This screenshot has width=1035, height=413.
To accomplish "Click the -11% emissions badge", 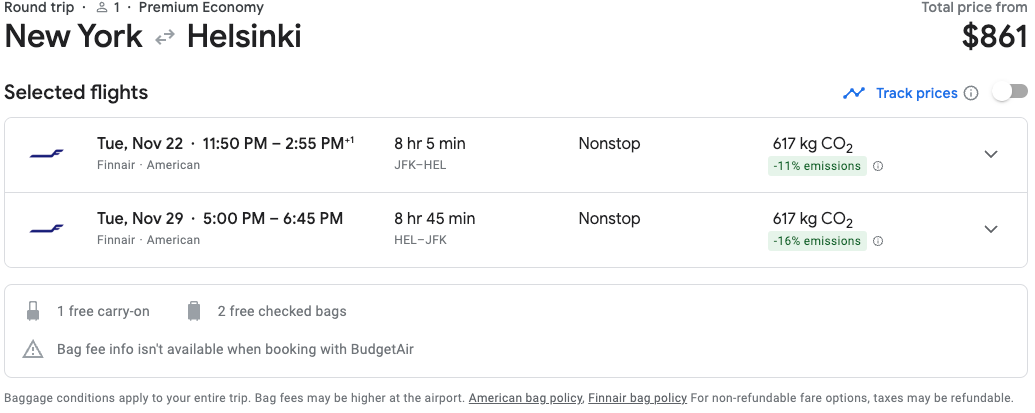I will [816, 166].
